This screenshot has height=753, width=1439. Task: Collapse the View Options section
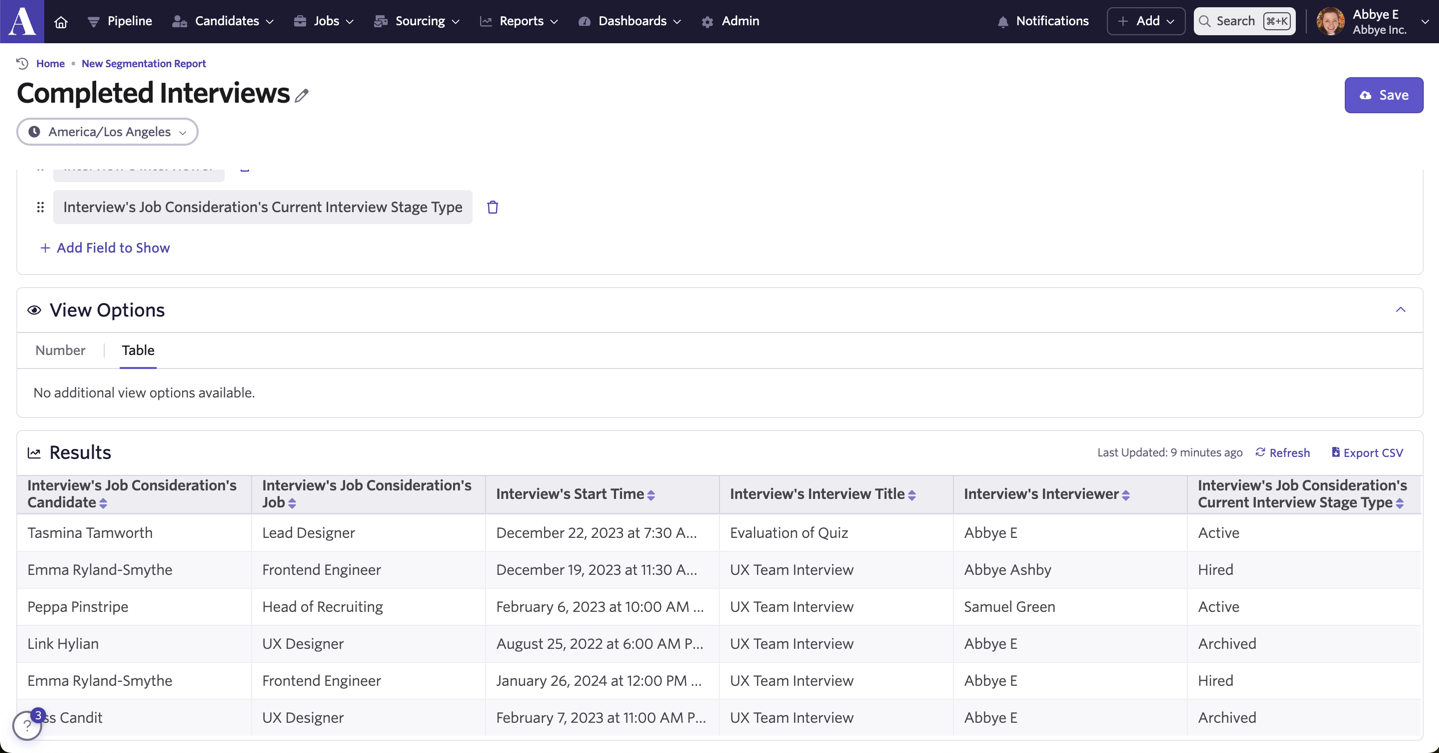tap(1400, 310)
